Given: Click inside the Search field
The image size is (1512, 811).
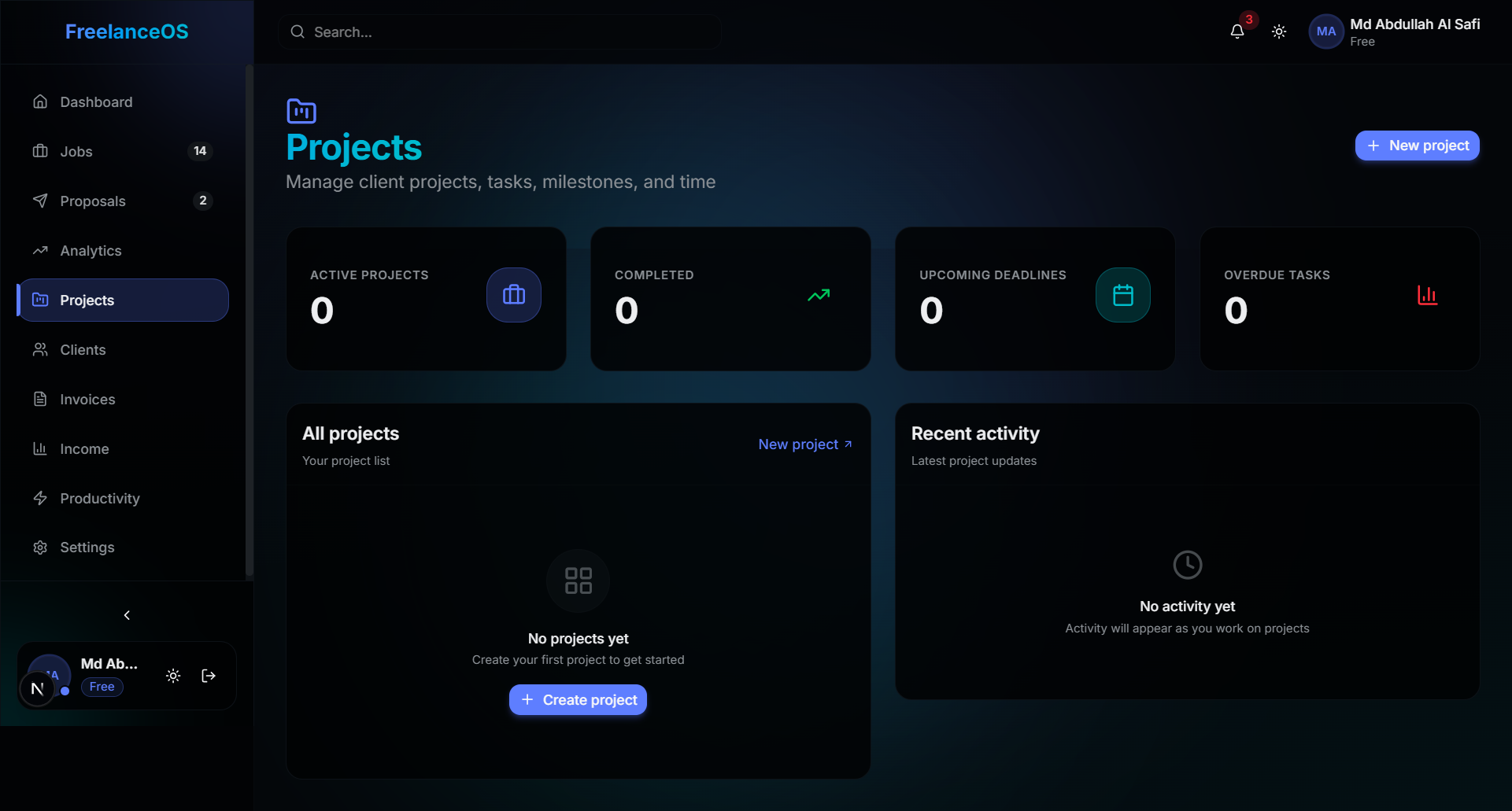Looking at the screenshot, I should 499,31.
